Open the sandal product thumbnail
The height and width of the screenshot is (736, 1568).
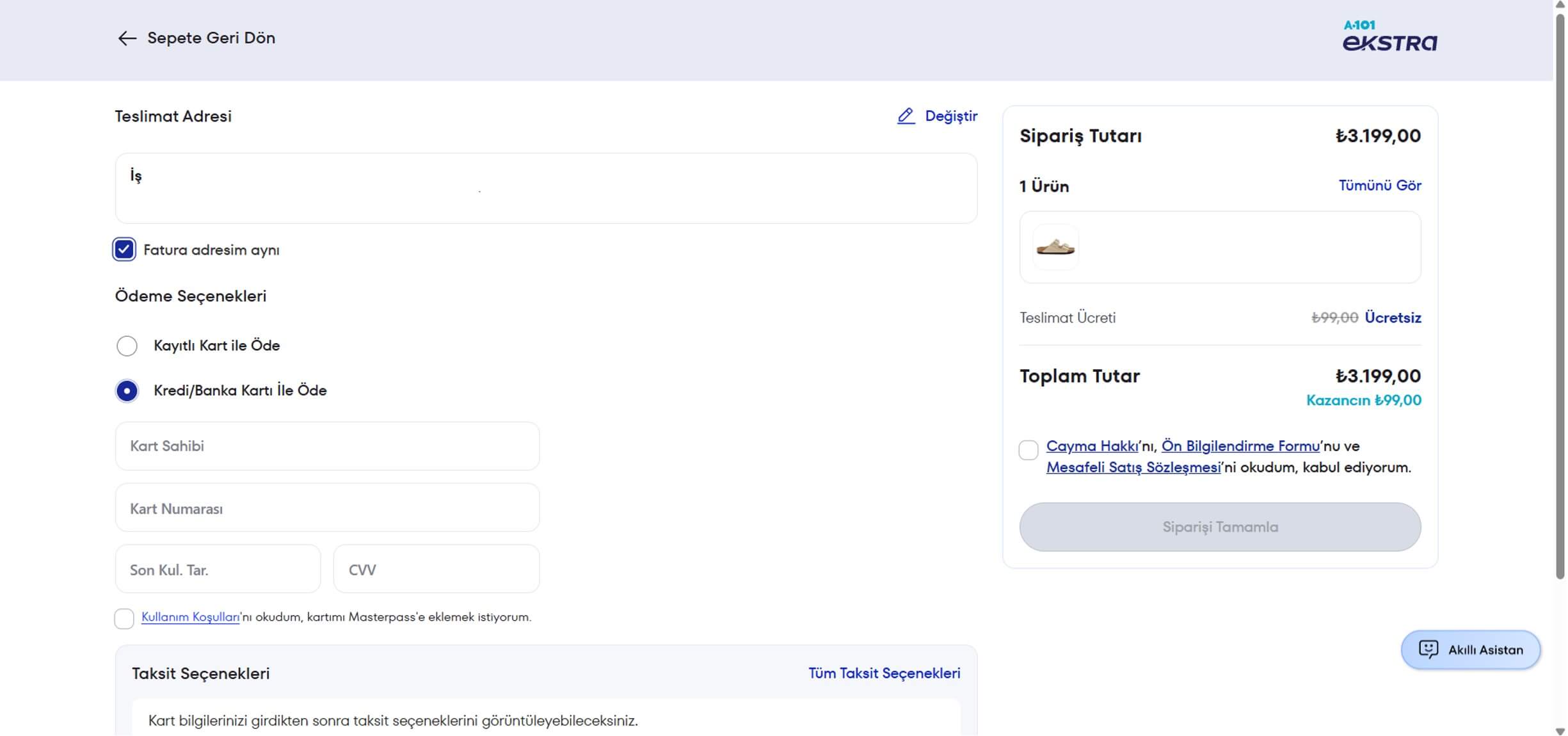coord(1055,247)
